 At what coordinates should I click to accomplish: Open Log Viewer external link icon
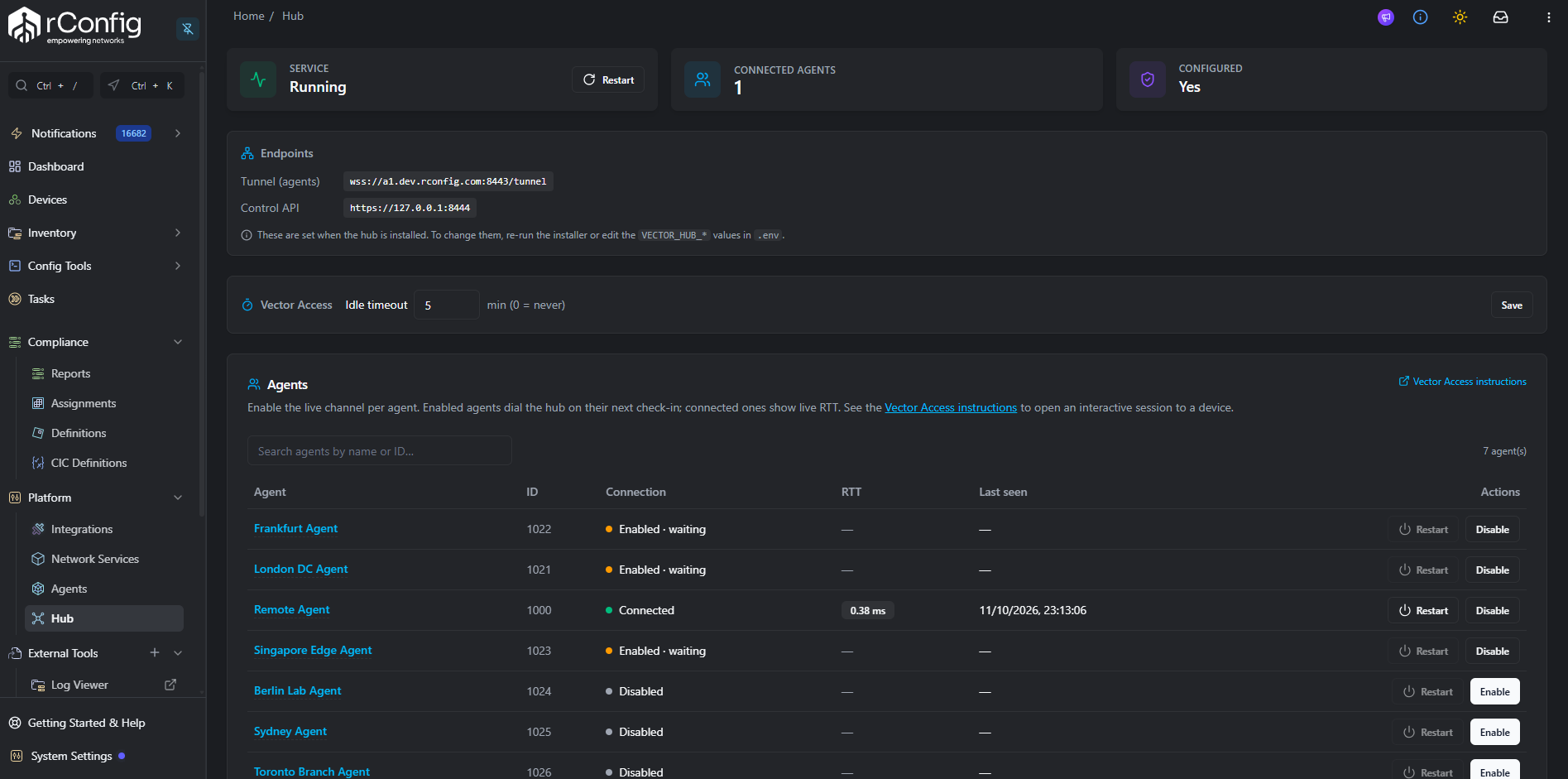[170, 685]
